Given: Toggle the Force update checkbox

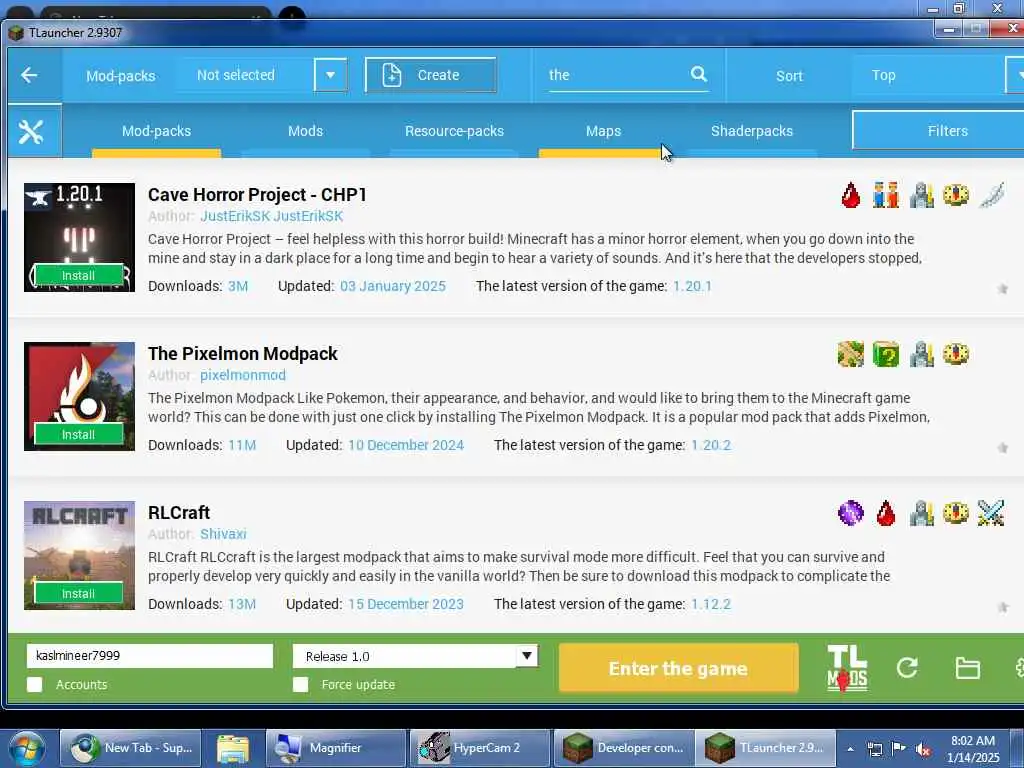Looking at the screenshot, I should coord(300,684).
